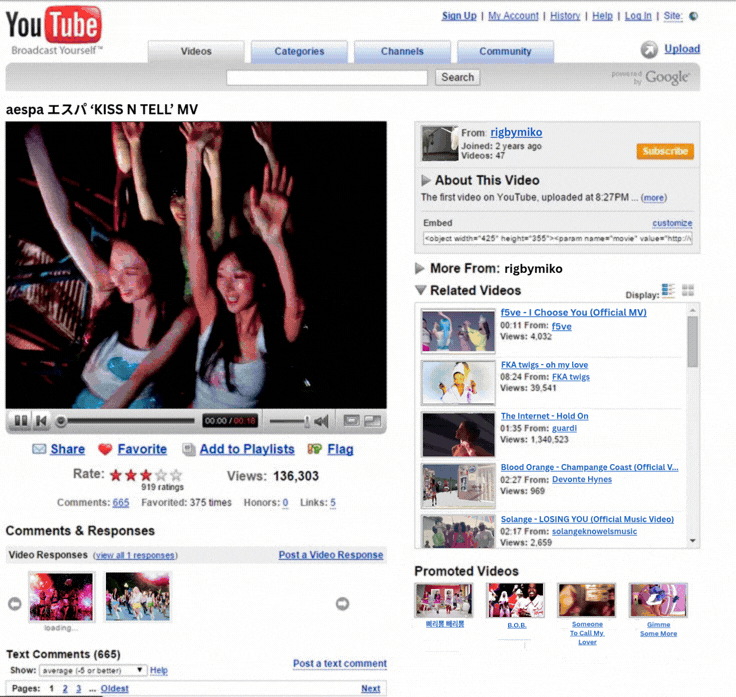Open promoted video B.O.B. thumbnail
The width and height of the screenshot is (736, 697).
pos(516,600)
